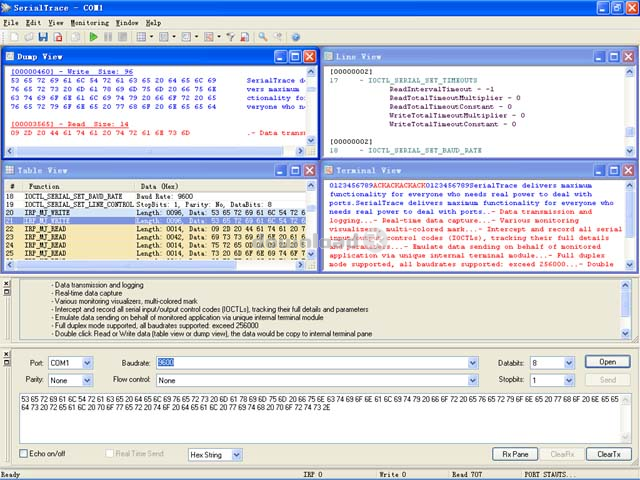Close the description pane with its X icon

click(6, 284)
